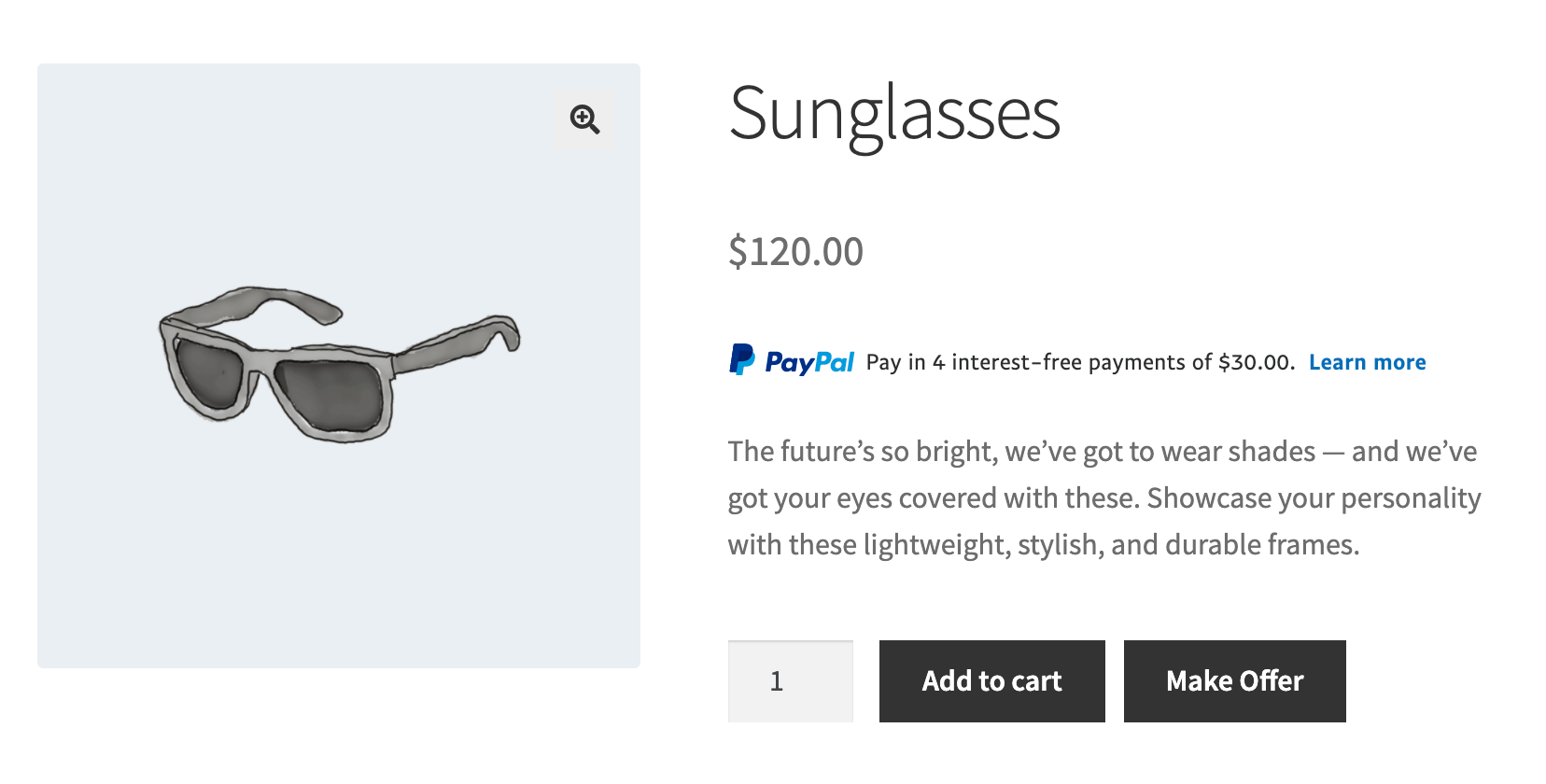Click the $30.00 amount in PayPal message
Screen dimensions: 1546x784
pos(1255,362)
